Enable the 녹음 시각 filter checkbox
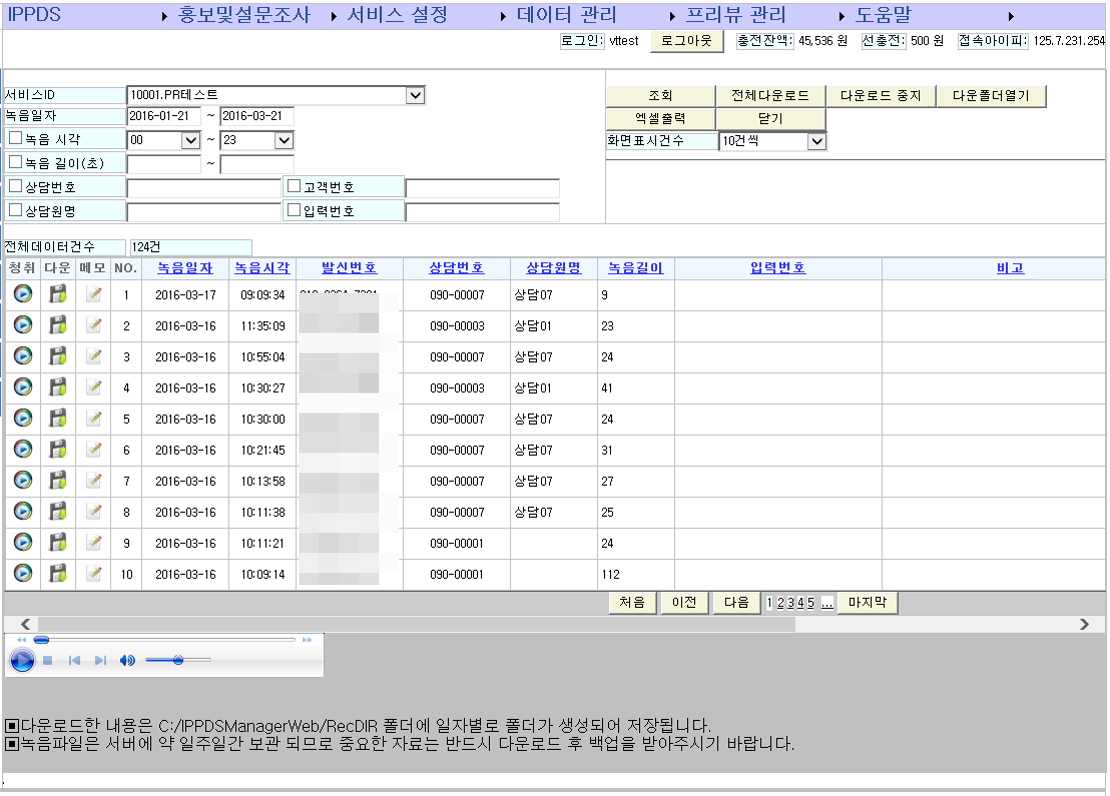The width and height of the screenshot is (1110, 796). pyautogui.click(x=15, y=139)
